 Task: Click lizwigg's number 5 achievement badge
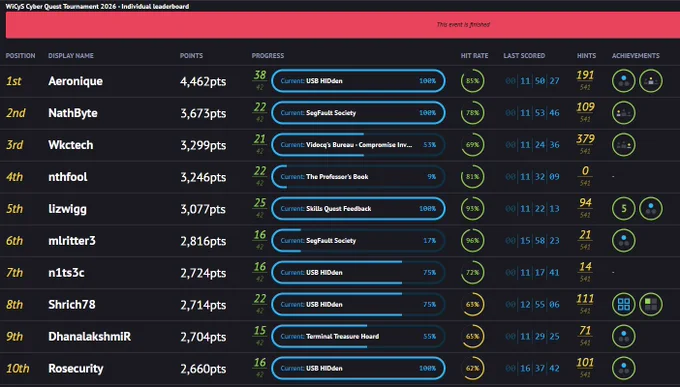(624, 209)
